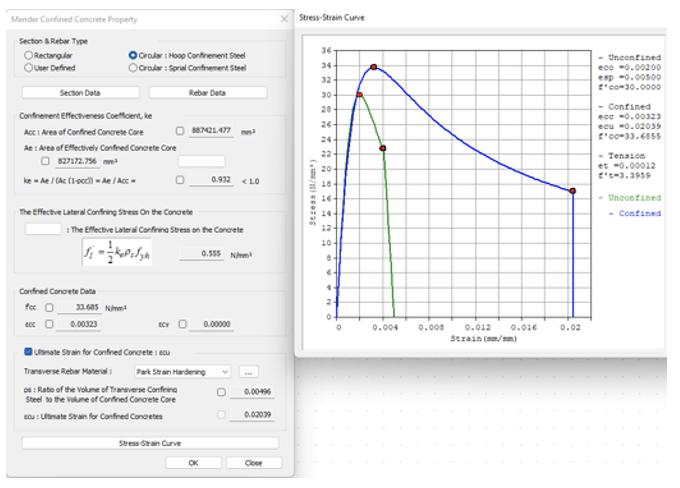
Task: Click the ecc 0.00323 input field
Action: tap(79, 324)
